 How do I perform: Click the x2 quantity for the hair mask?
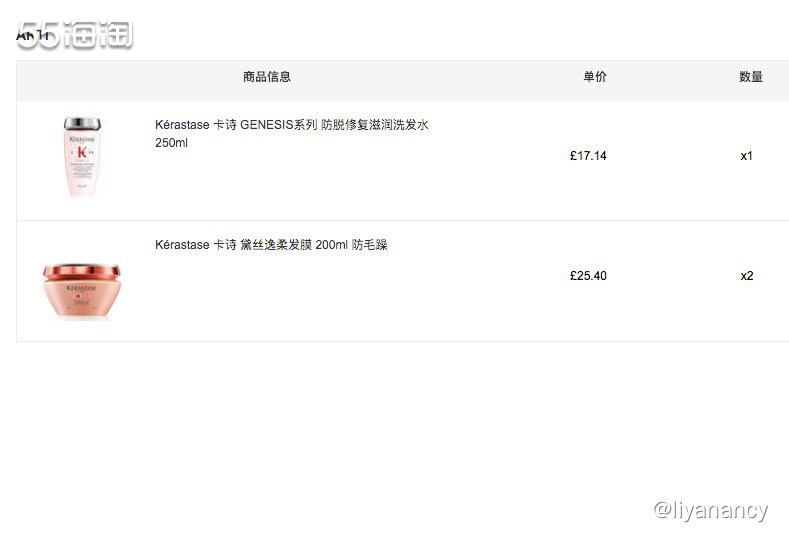[747, 276]
